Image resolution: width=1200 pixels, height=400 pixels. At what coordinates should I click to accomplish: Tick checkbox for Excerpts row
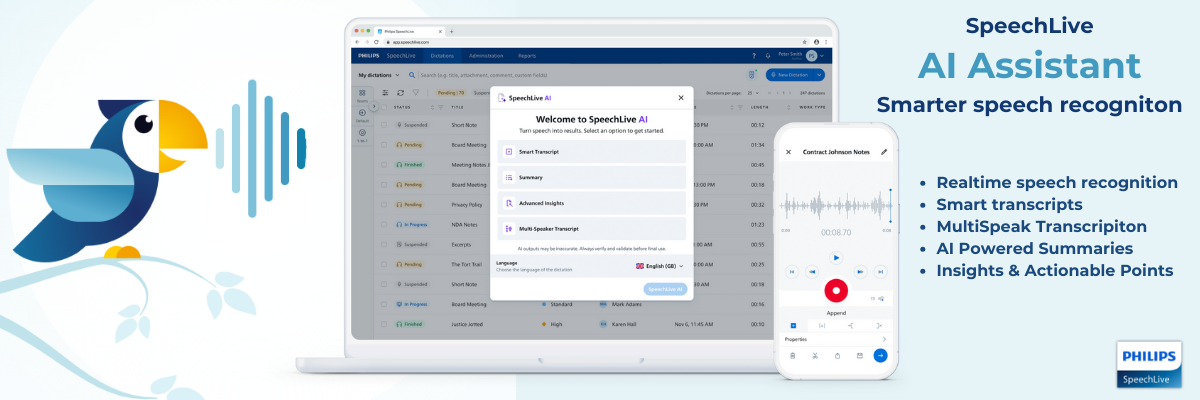[384, 244]
